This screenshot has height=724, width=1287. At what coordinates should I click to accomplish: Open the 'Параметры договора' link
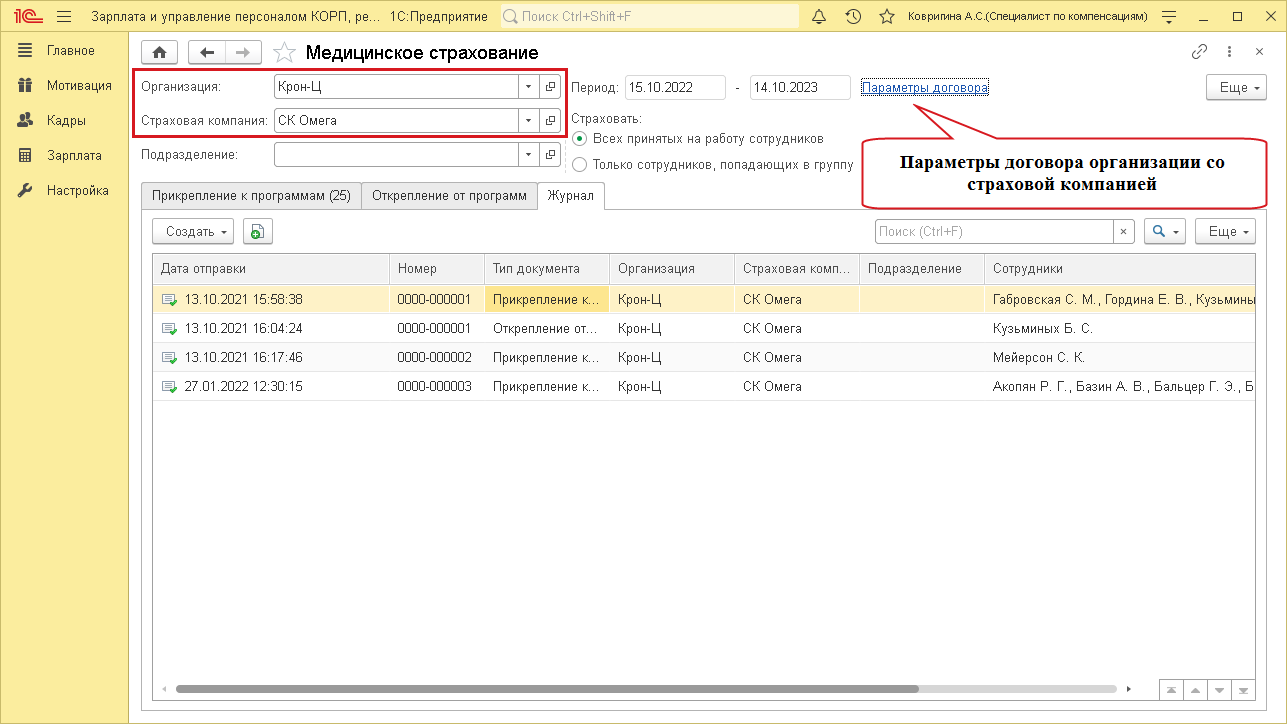tap(924, 88)
